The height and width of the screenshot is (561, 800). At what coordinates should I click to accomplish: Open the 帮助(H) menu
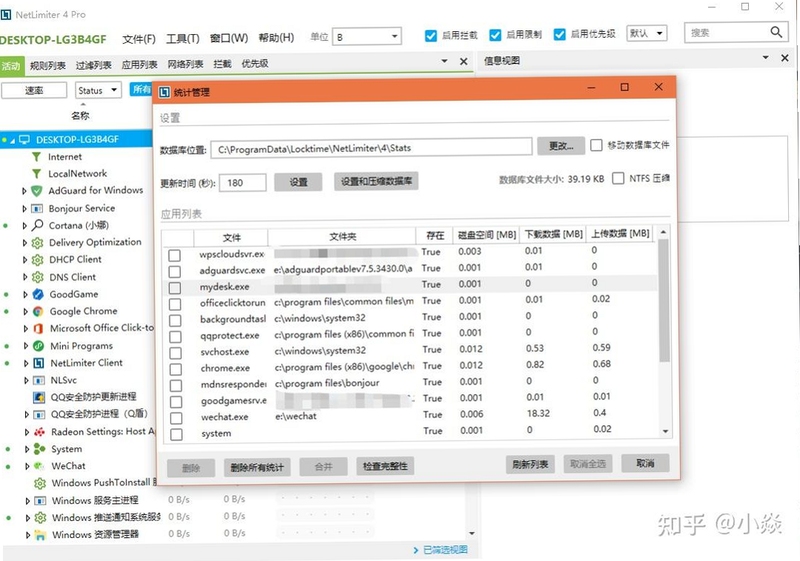[x=276, y=38]
